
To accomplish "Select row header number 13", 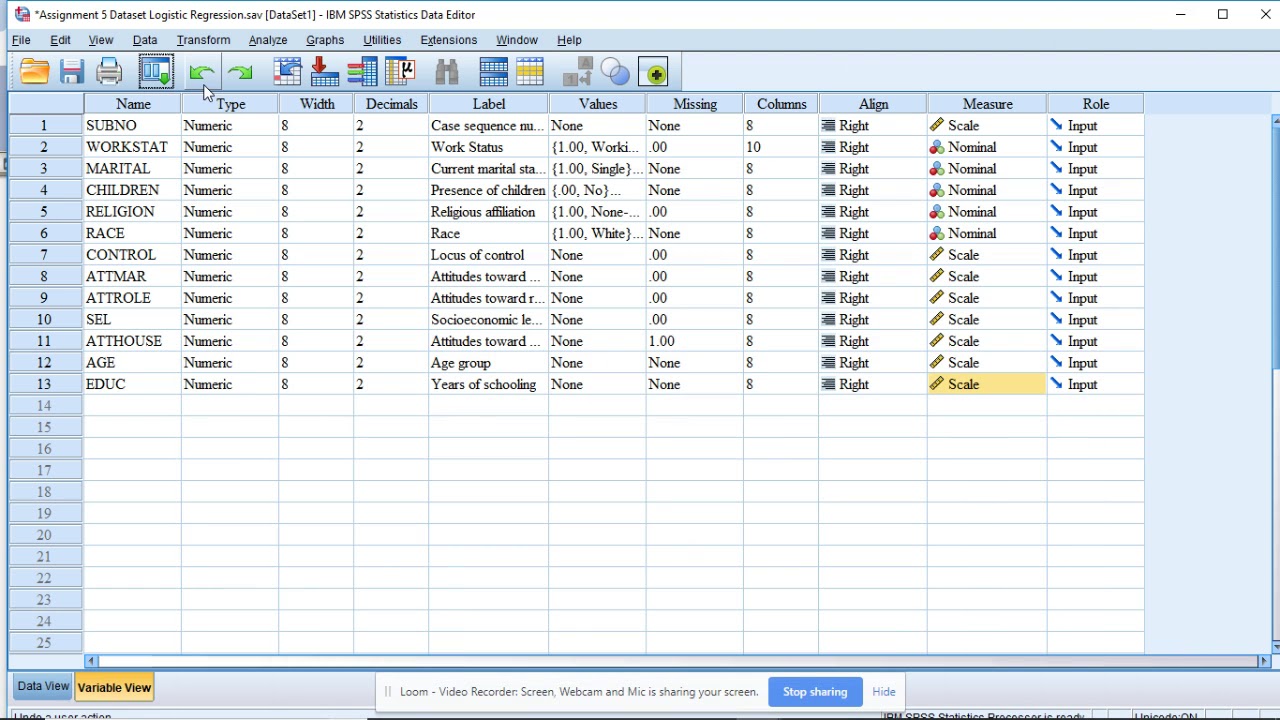I will coord(44,384).
